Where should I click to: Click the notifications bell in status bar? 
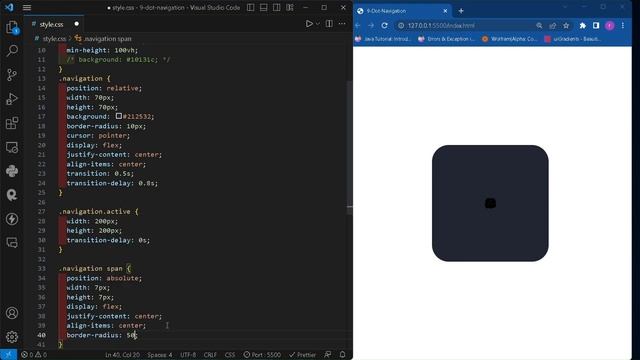pos(342,355)
